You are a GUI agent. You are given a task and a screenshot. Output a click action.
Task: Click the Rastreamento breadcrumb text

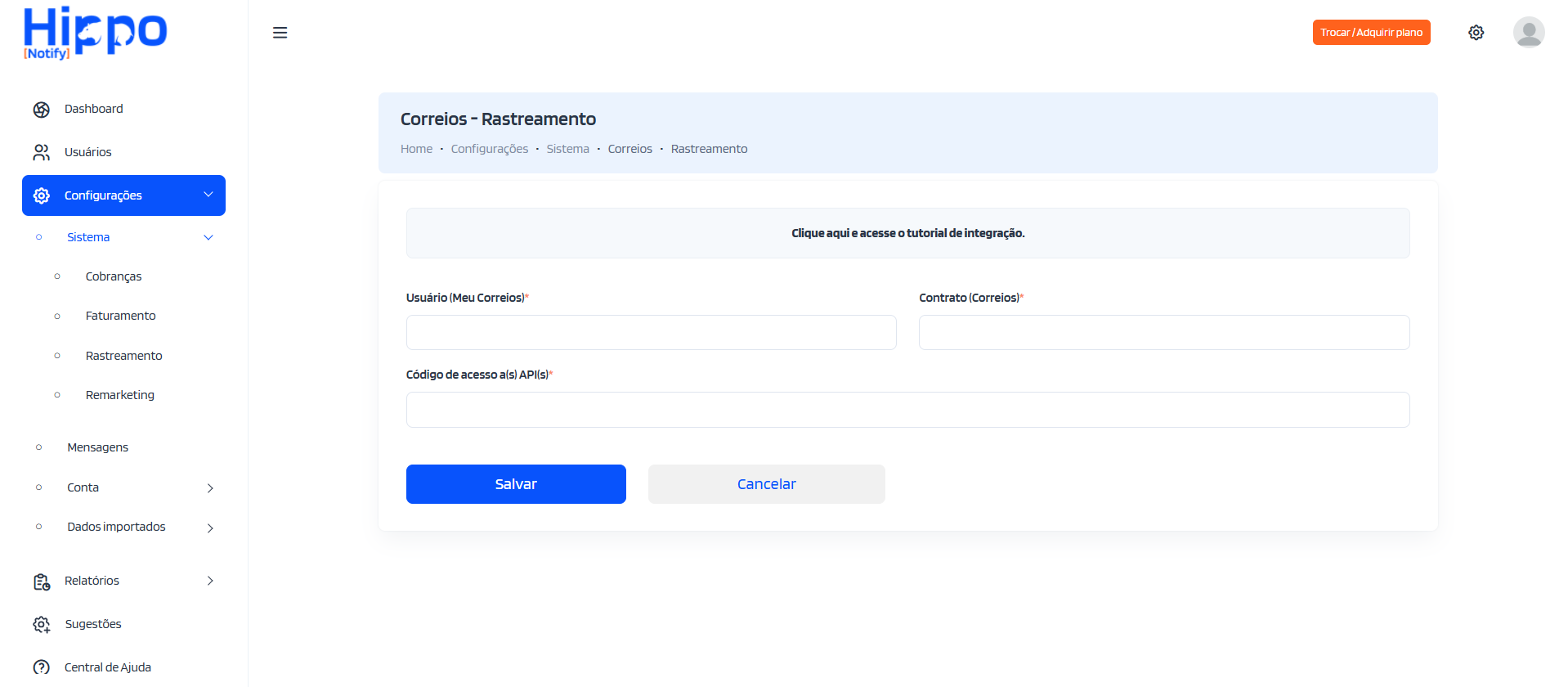point(709,149)
